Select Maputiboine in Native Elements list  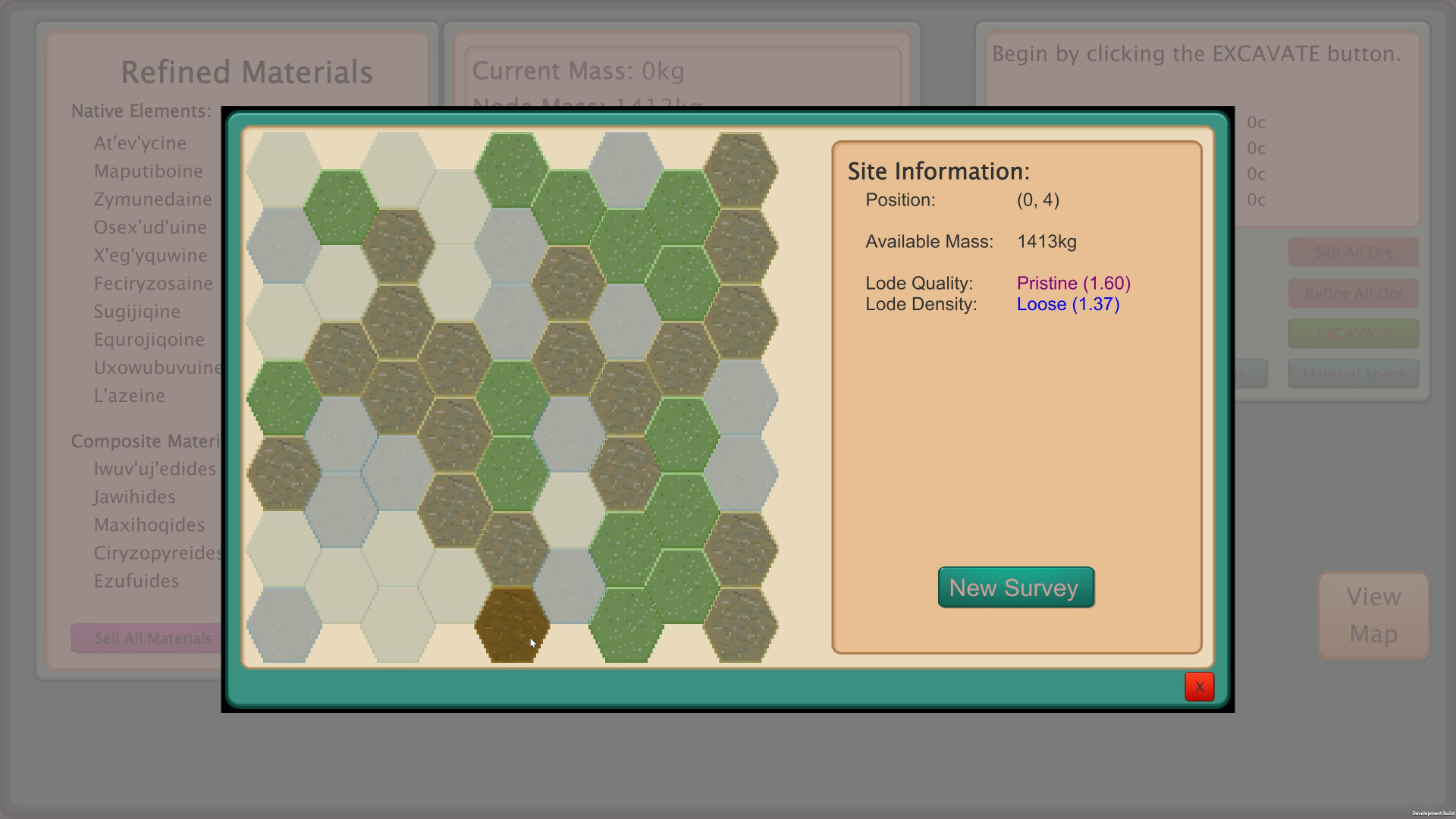coord(149,171)
